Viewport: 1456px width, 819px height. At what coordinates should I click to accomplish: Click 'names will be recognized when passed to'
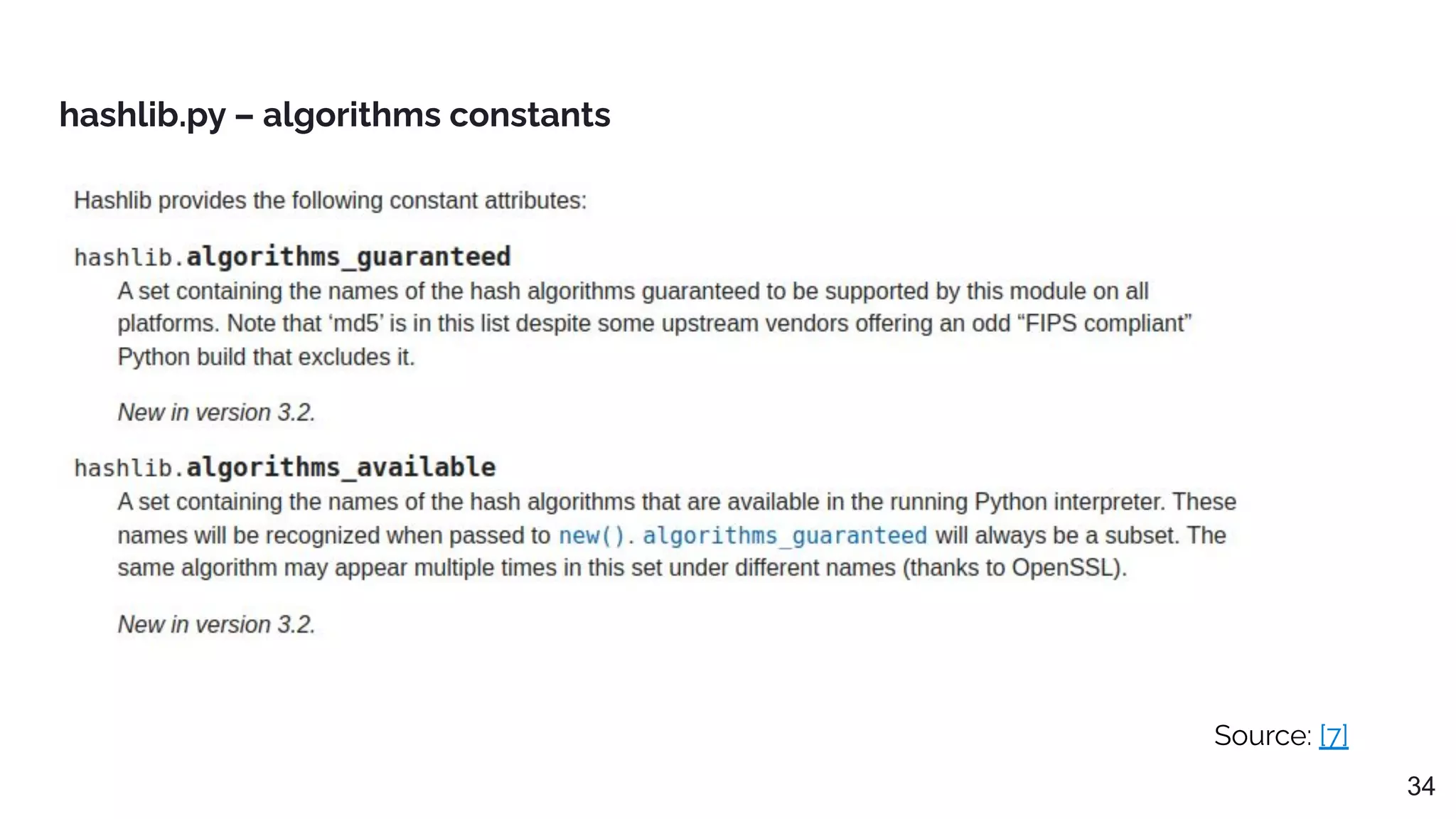coord(333,535)
